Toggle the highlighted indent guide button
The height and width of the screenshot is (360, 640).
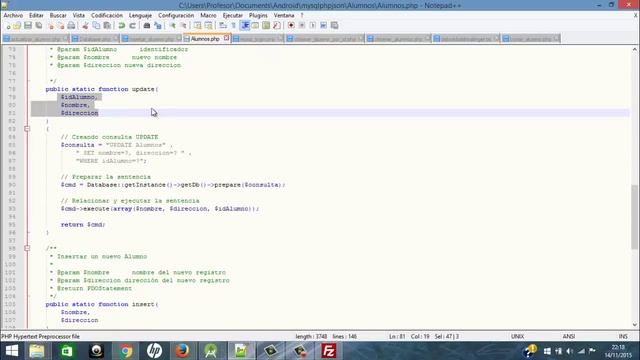tap(245, 26)
